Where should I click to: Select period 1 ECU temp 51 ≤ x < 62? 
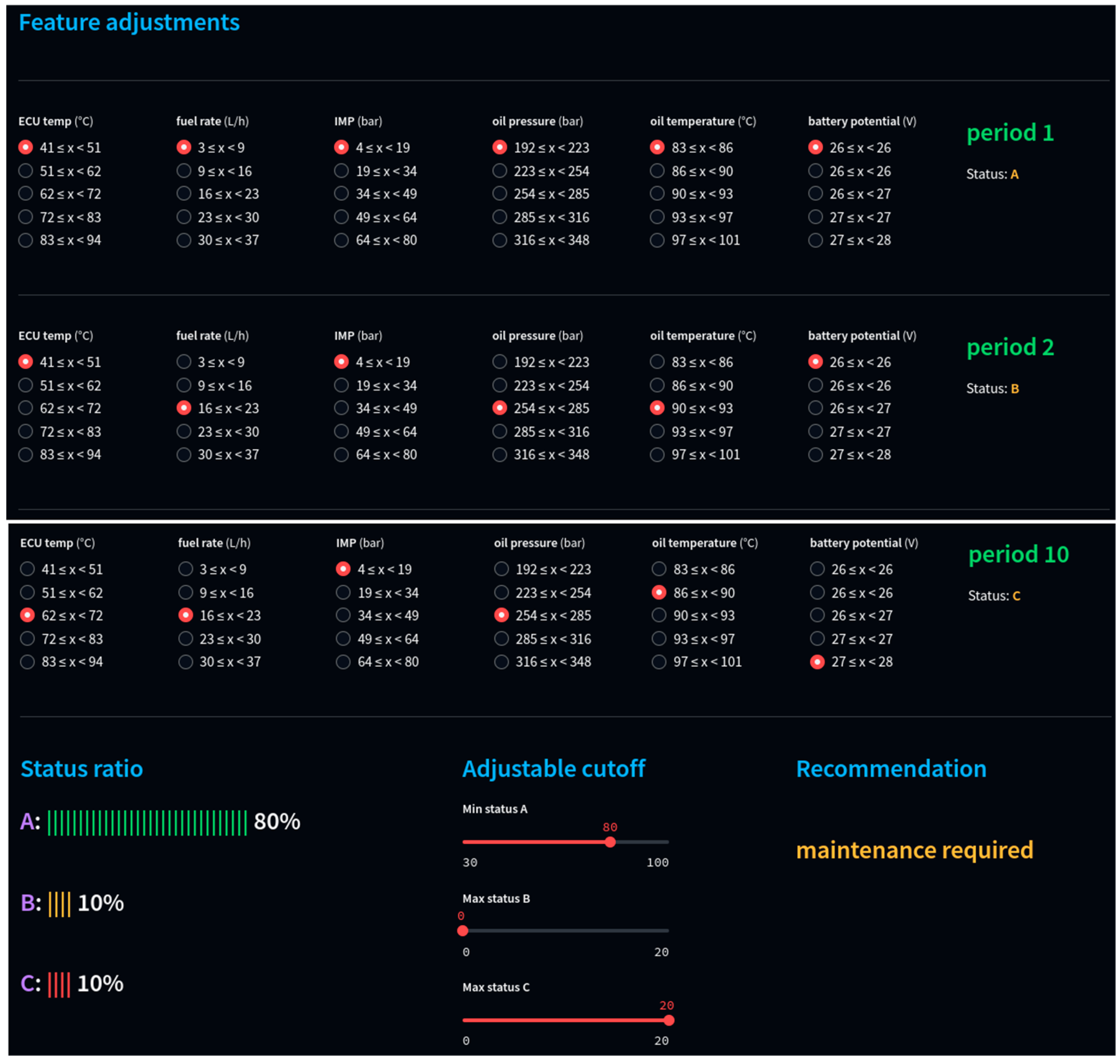tap(26, 171)
